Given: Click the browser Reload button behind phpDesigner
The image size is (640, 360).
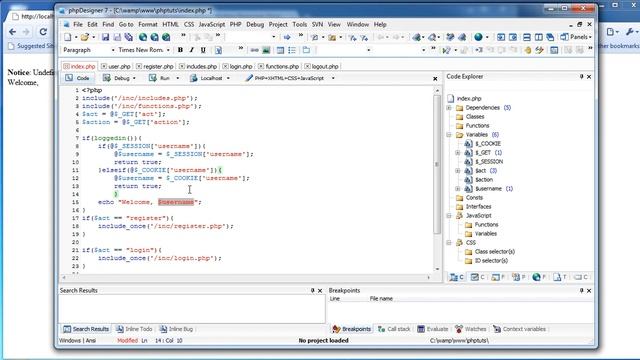Looking at the screenshot, I should pyautogui.click(x=43, y=32).
